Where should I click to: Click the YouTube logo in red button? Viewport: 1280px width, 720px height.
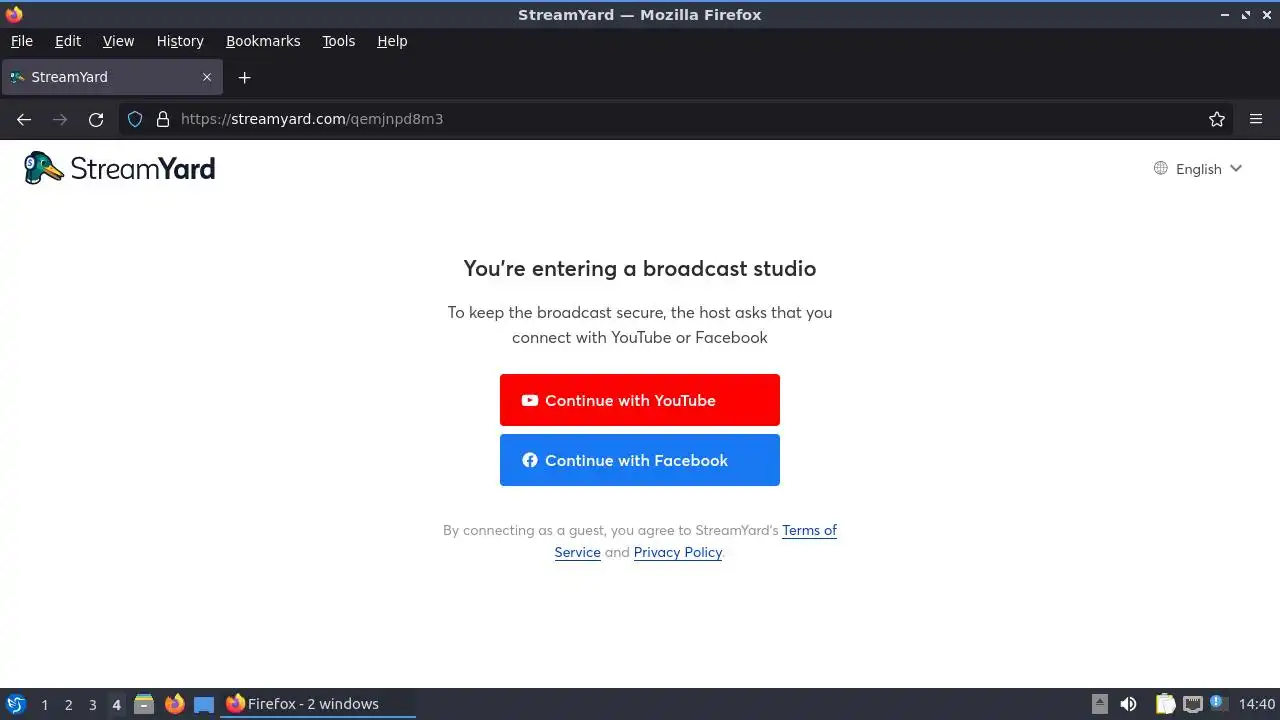530,400
